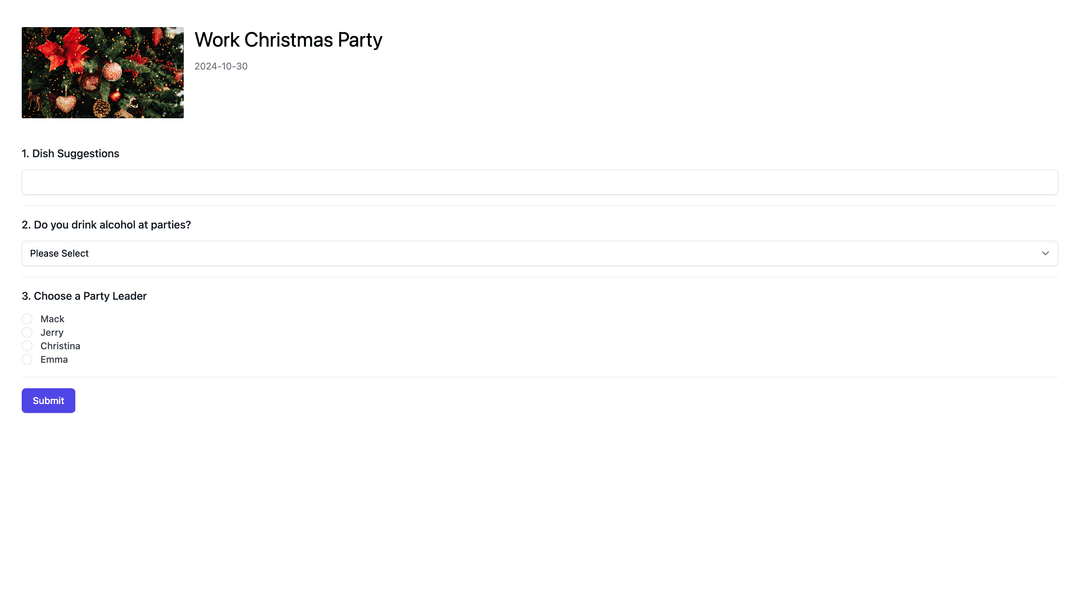Click the 'Please Select' placeholder text
Image resolution: width=1080 pixels, height=610 pixels.
59,253
